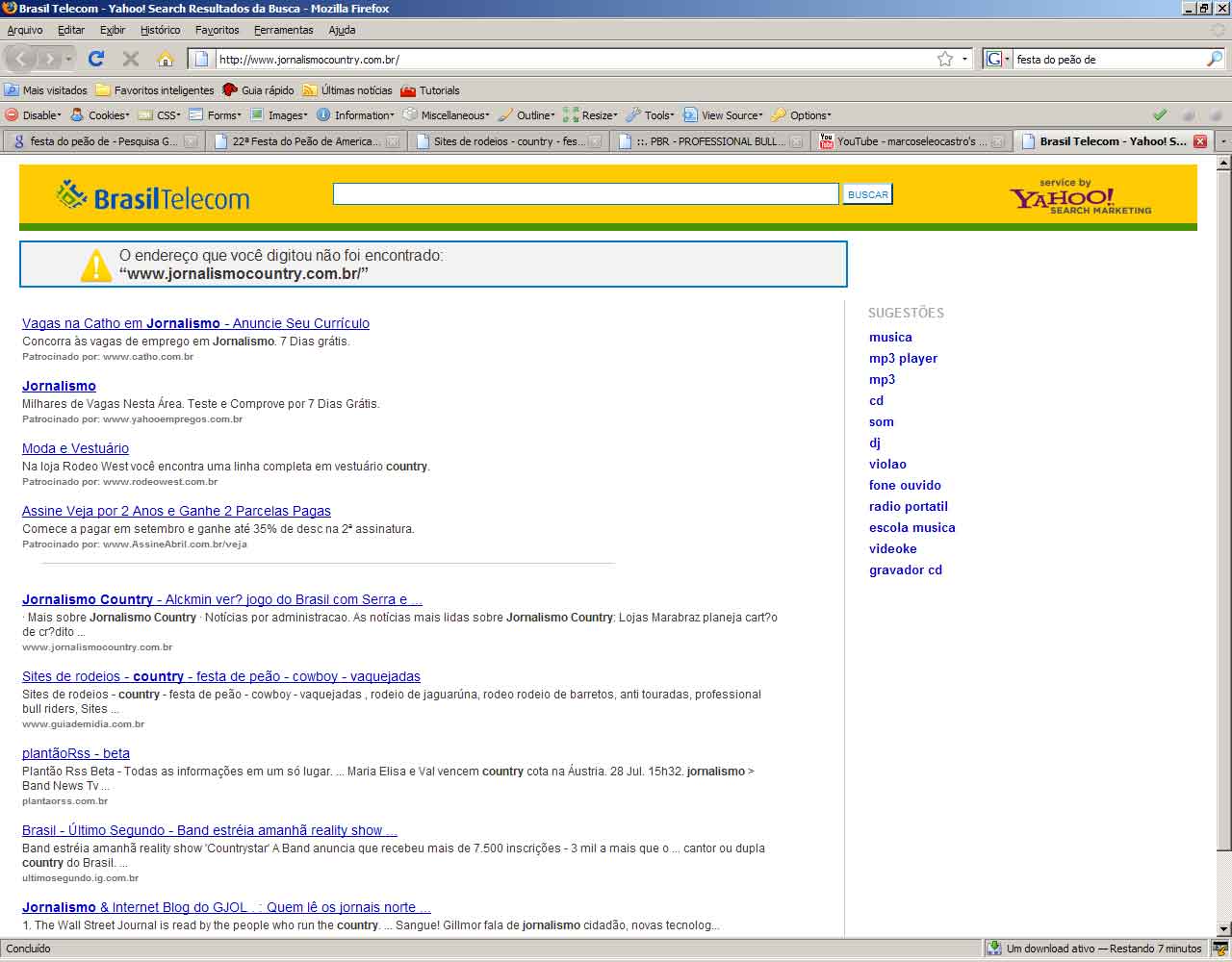This screenshot has height=962, width=1232.
Task: Open the Histórico menu
Action: pos(160,30)
